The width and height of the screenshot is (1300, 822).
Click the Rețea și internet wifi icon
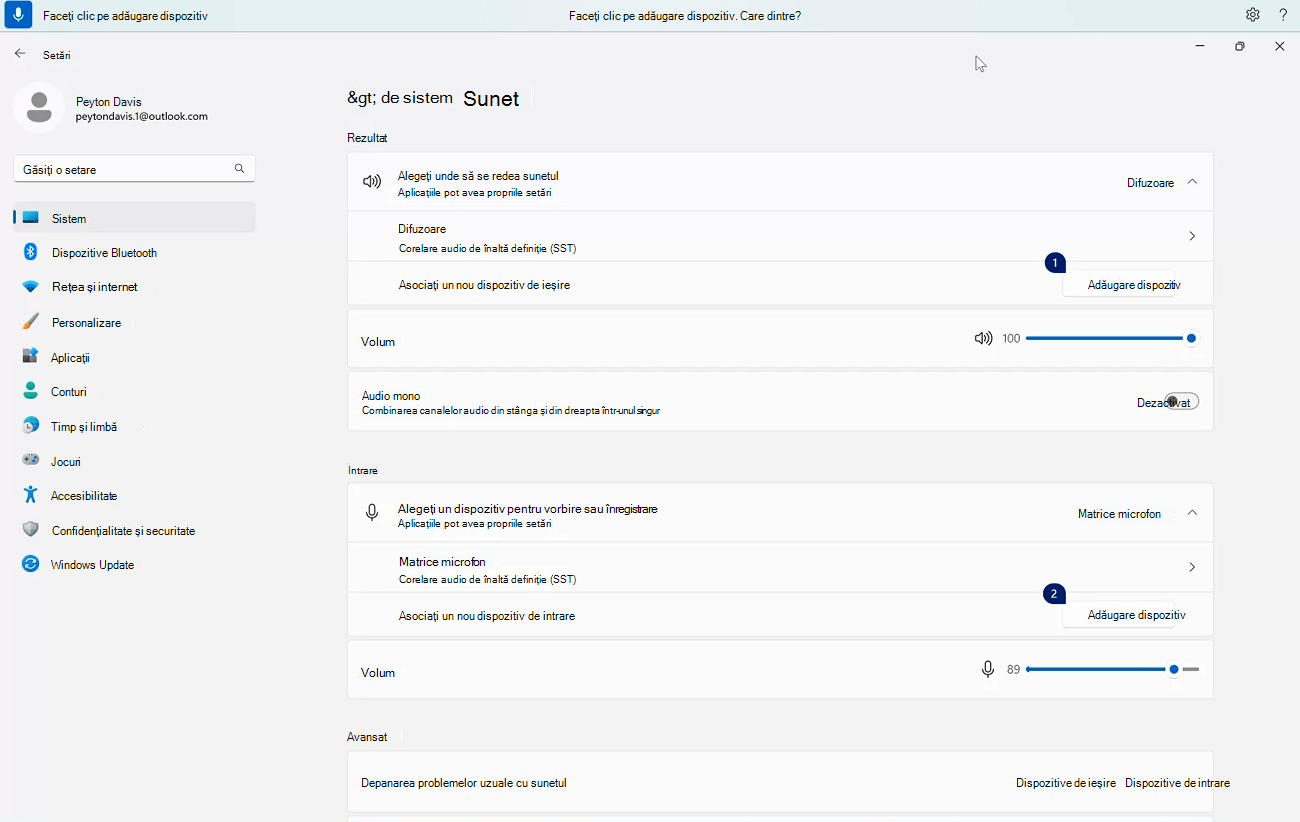point(30,287)
